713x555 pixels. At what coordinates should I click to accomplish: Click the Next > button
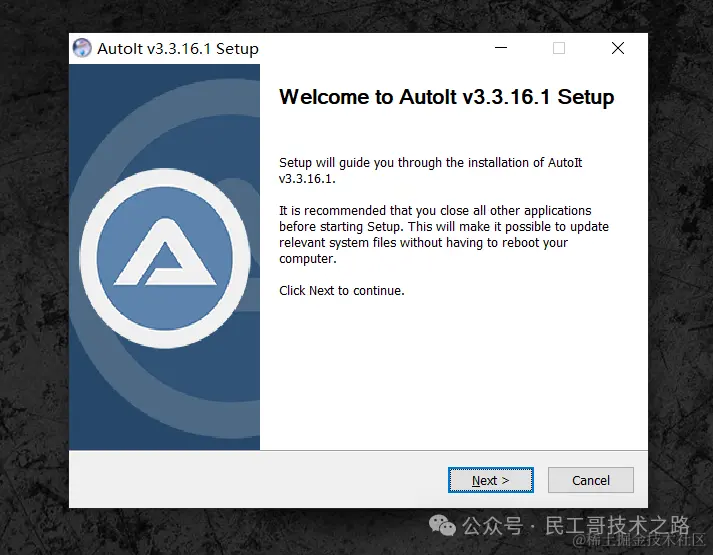[491, 480]
